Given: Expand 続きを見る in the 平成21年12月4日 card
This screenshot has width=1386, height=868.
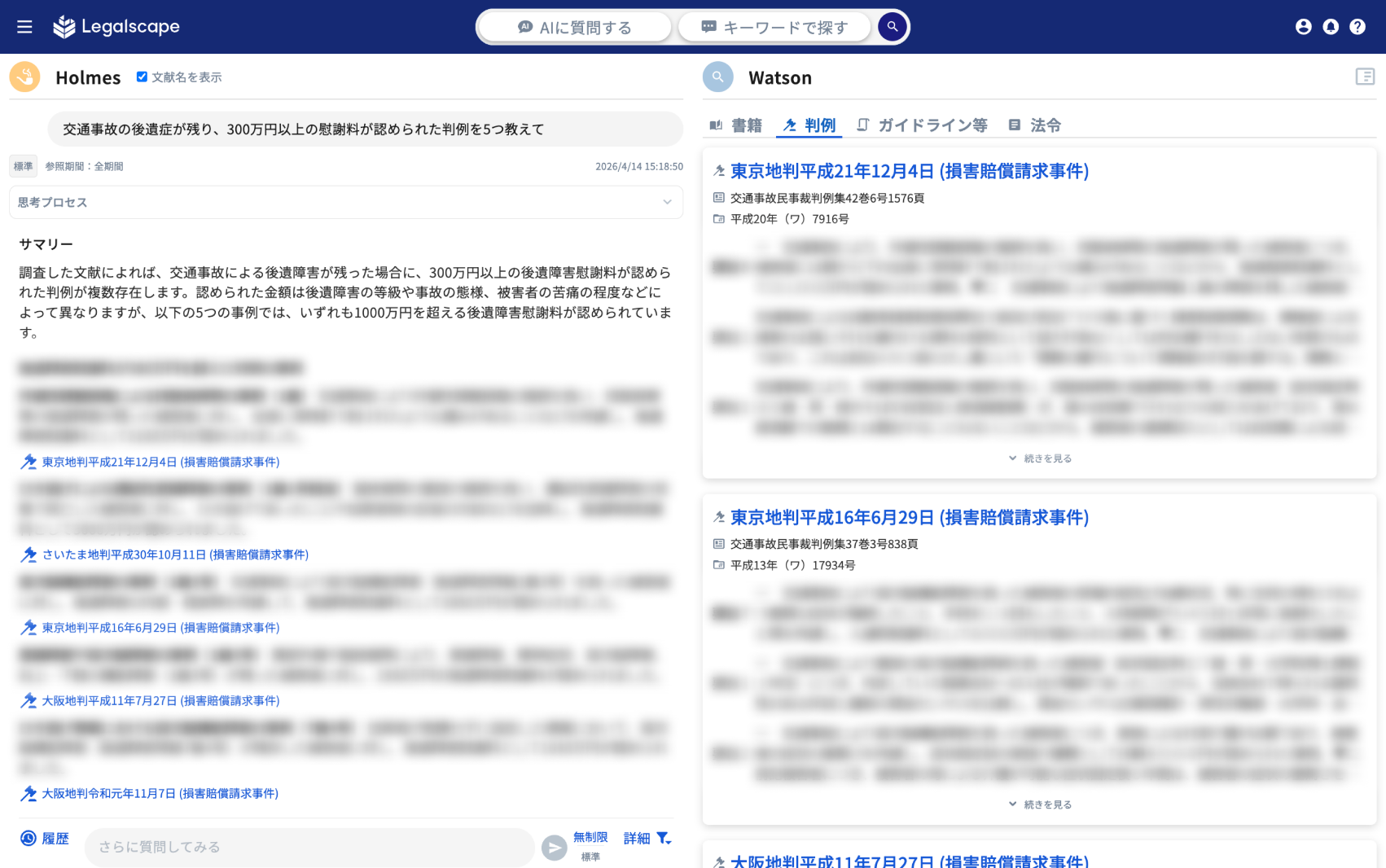Looking at the screenshot, I should coord(1040,458).
